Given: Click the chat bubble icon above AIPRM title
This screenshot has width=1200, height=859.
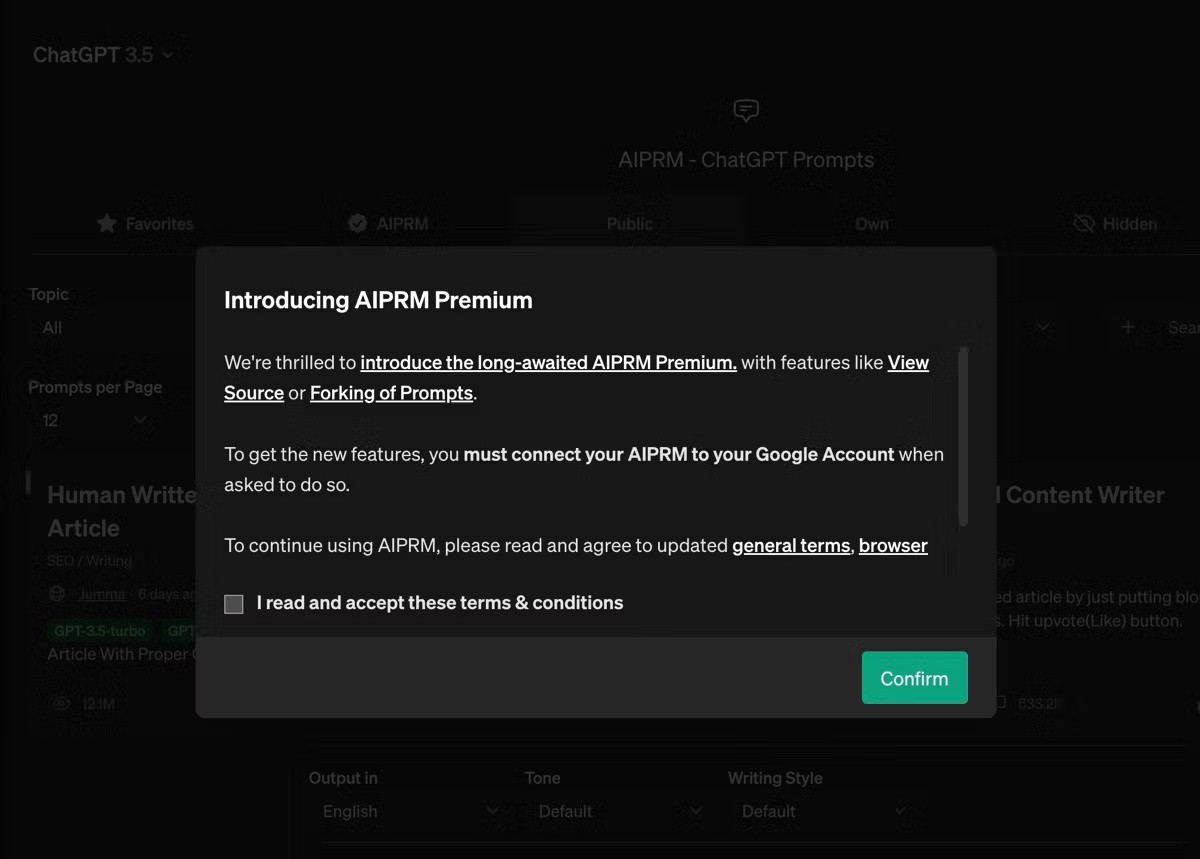Looking at the screenshot, I should pos(746,110).
